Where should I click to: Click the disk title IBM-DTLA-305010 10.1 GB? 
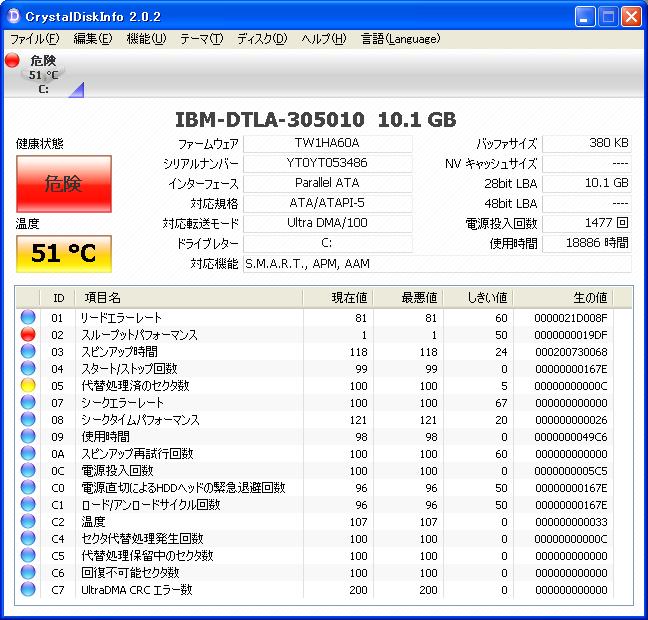316,120
